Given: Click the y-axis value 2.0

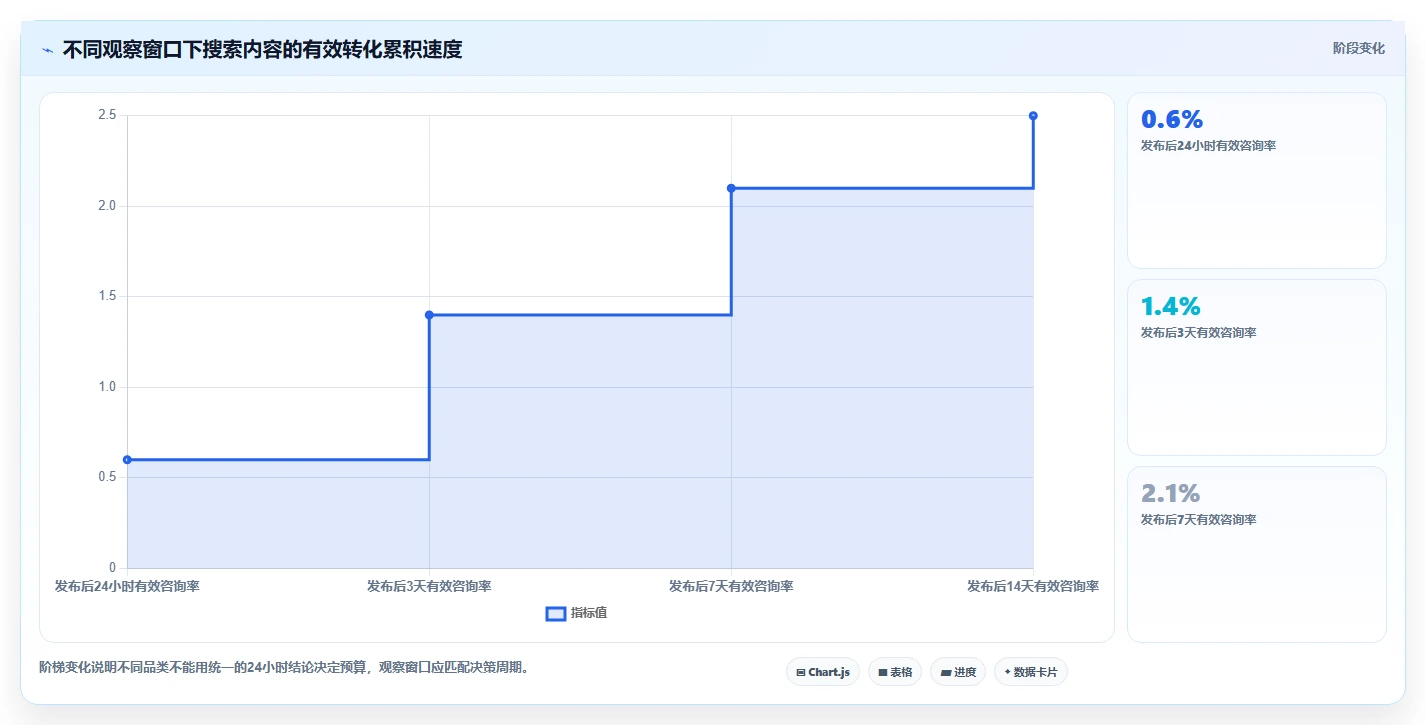Looking at the screenshot, I should click(107, 206).
